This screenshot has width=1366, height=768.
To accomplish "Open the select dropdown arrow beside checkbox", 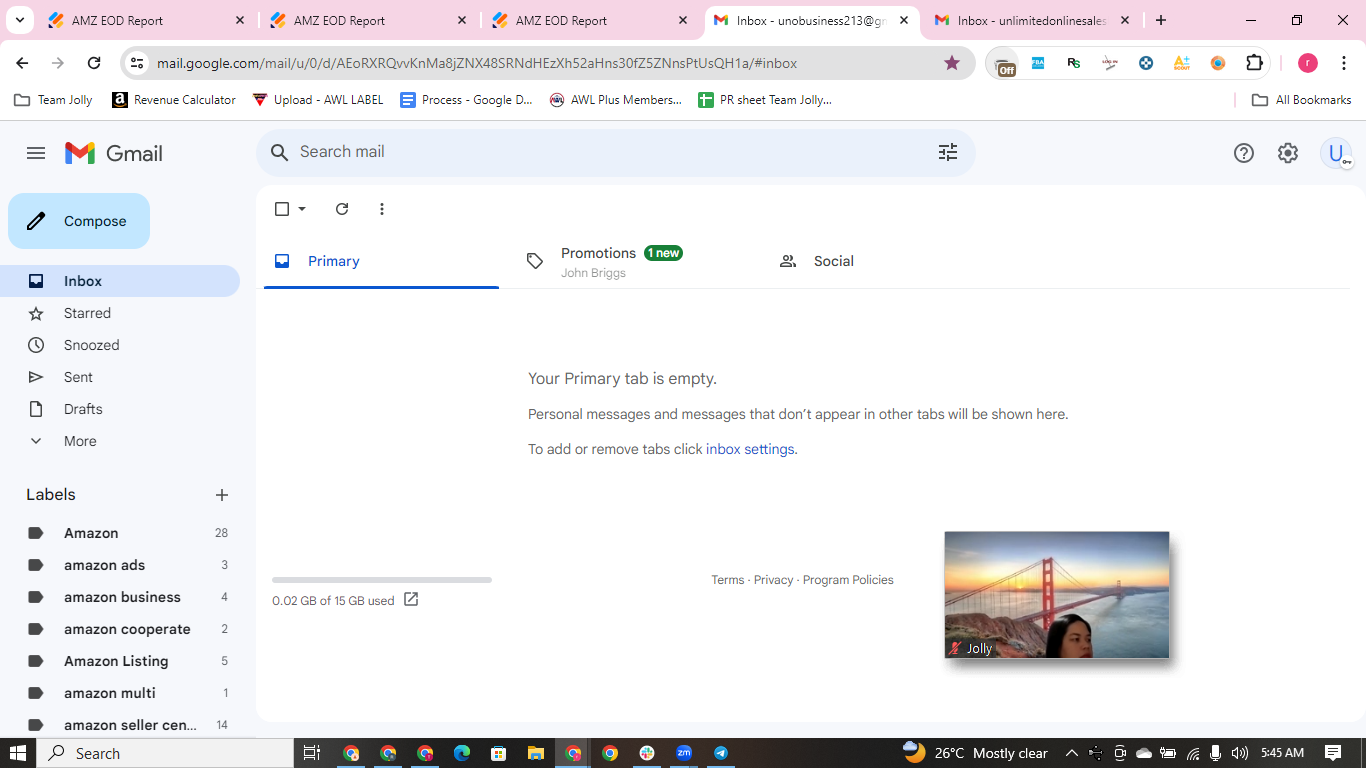I will point(302,209).
